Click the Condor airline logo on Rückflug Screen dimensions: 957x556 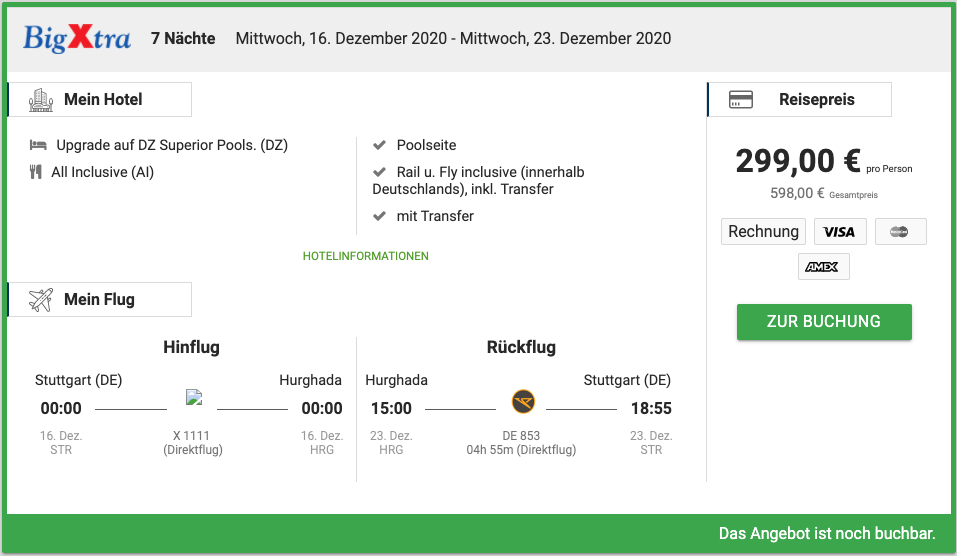(x=523, y=402)
